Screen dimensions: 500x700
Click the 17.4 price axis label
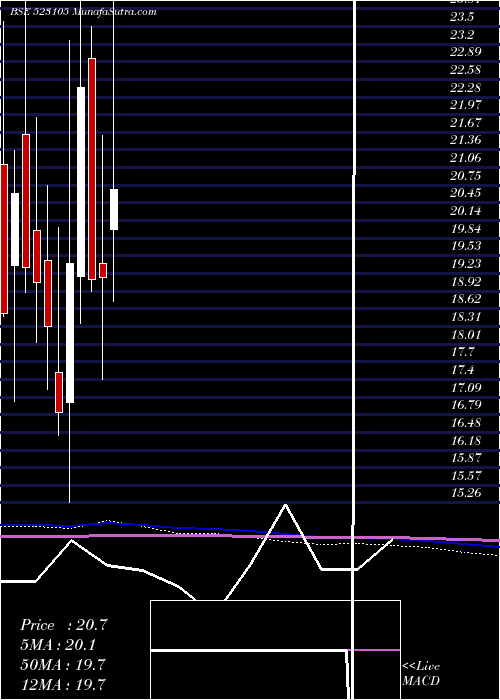point(462,370)
